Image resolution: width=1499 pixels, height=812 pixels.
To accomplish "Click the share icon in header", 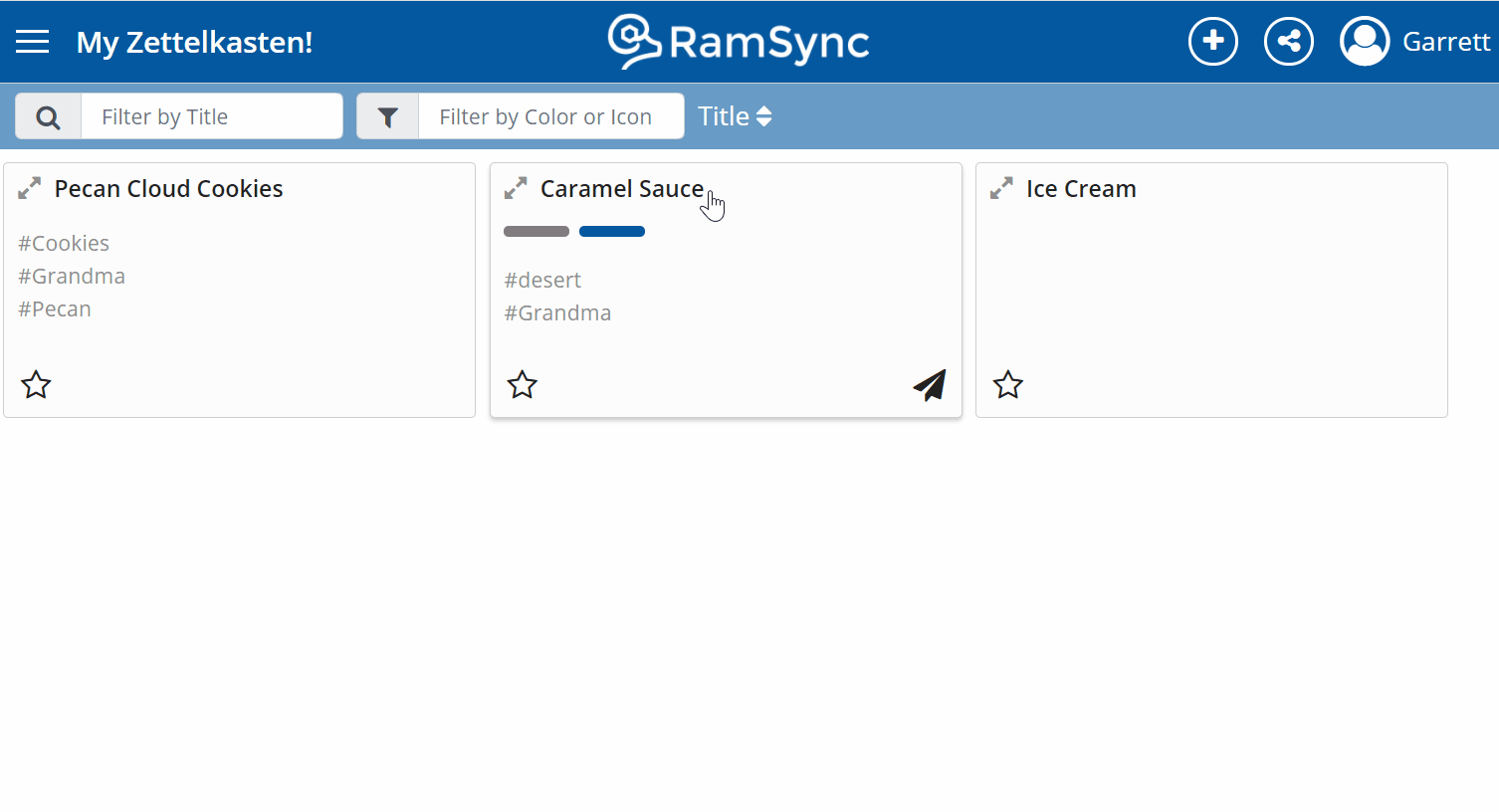I will [x=1289, y=41].
